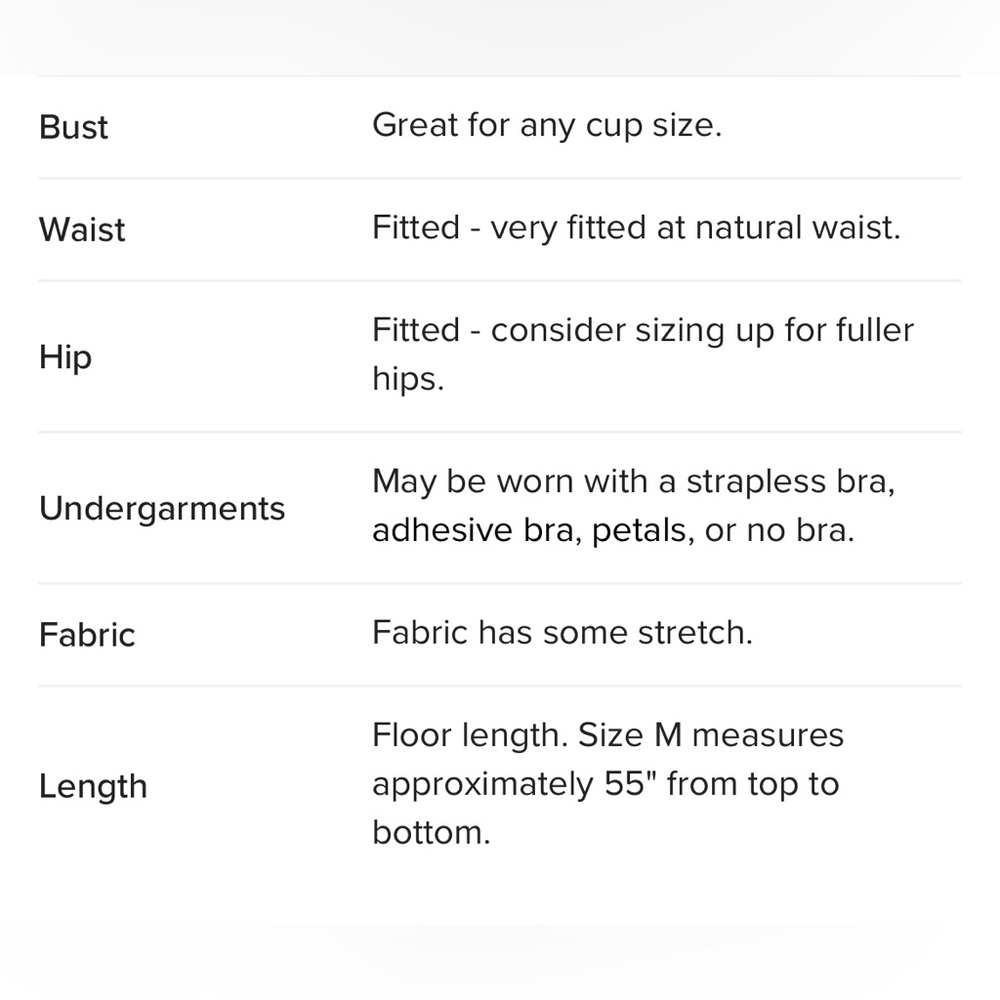1000x1000 pixels.
Task: Click 'no bra.' at Undergarments end
Action: pyautogui.click(x=801, y=531)
